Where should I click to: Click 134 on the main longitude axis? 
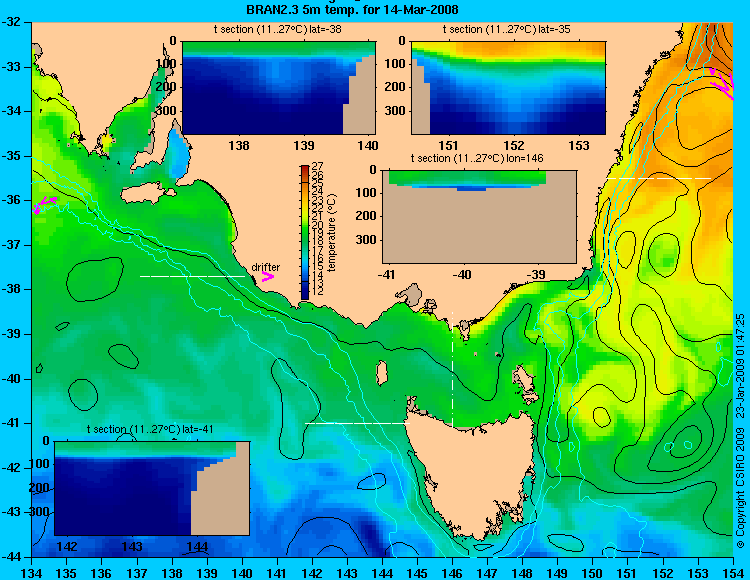pos(32,573)
